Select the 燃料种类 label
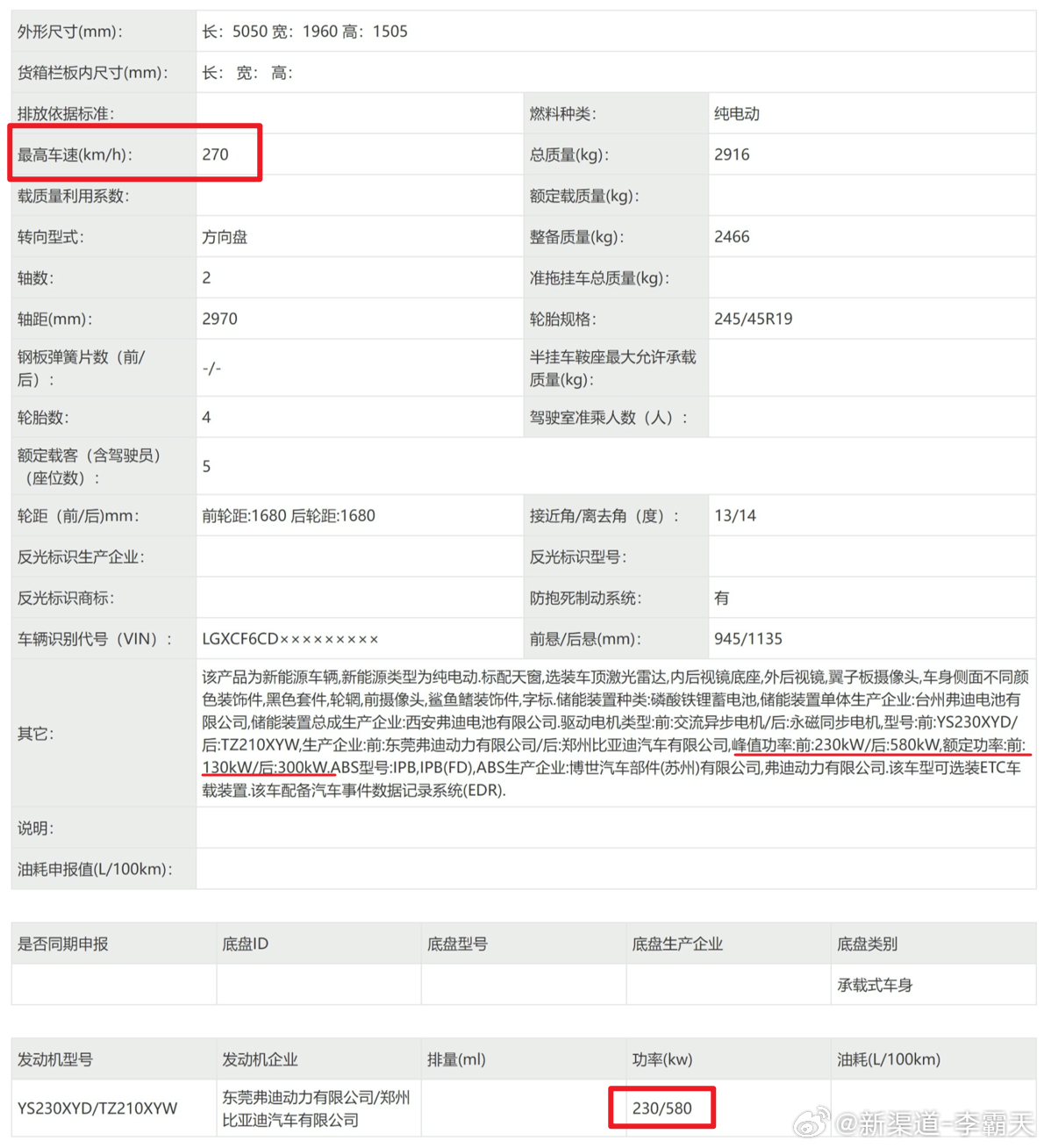The width and height of the screenshot is (1044, 1148). pyautogui.click(x=562, y=114)
